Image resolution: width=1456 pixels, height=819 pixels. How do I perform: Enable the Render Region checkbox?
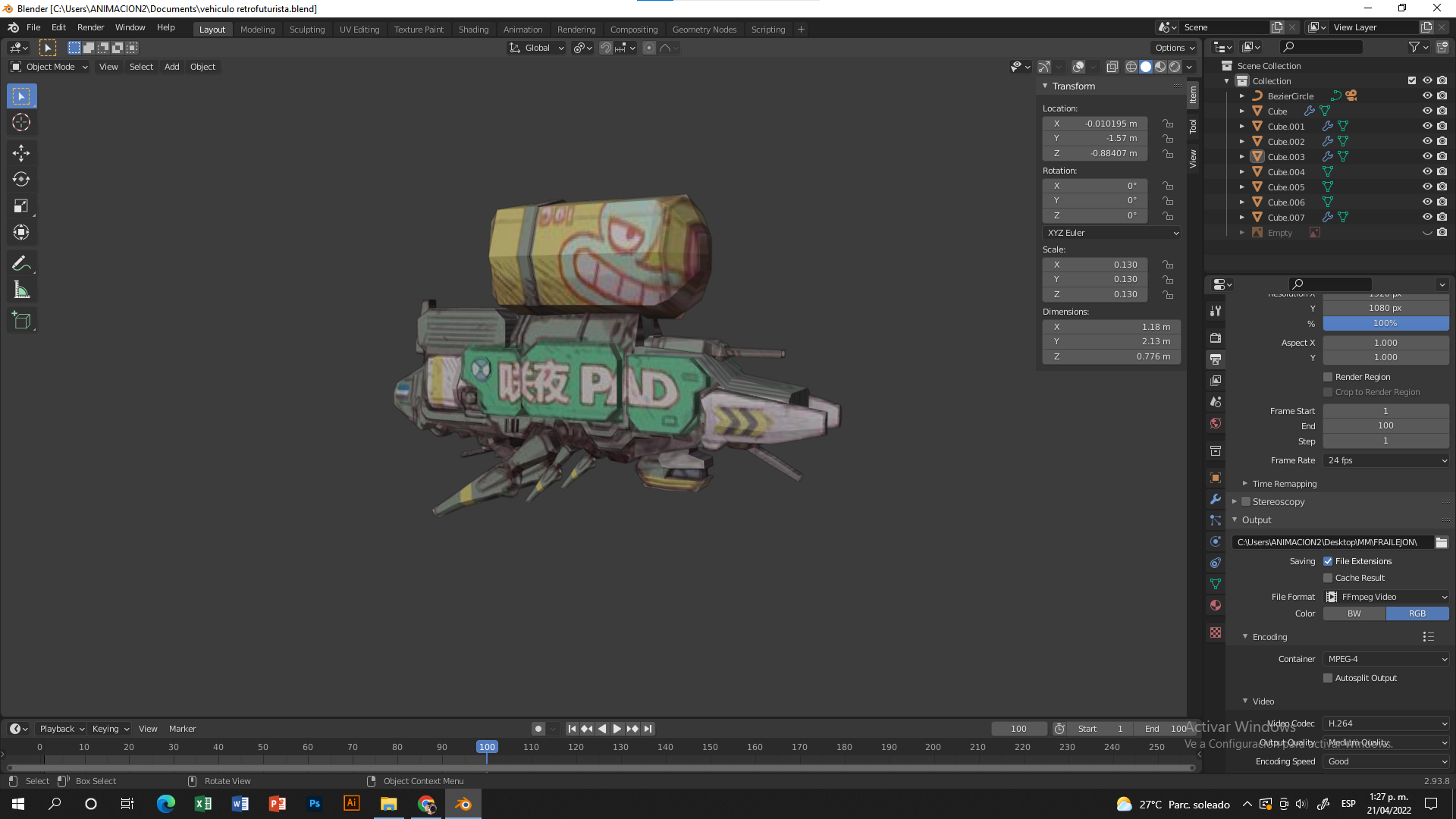coord(1328,376)
